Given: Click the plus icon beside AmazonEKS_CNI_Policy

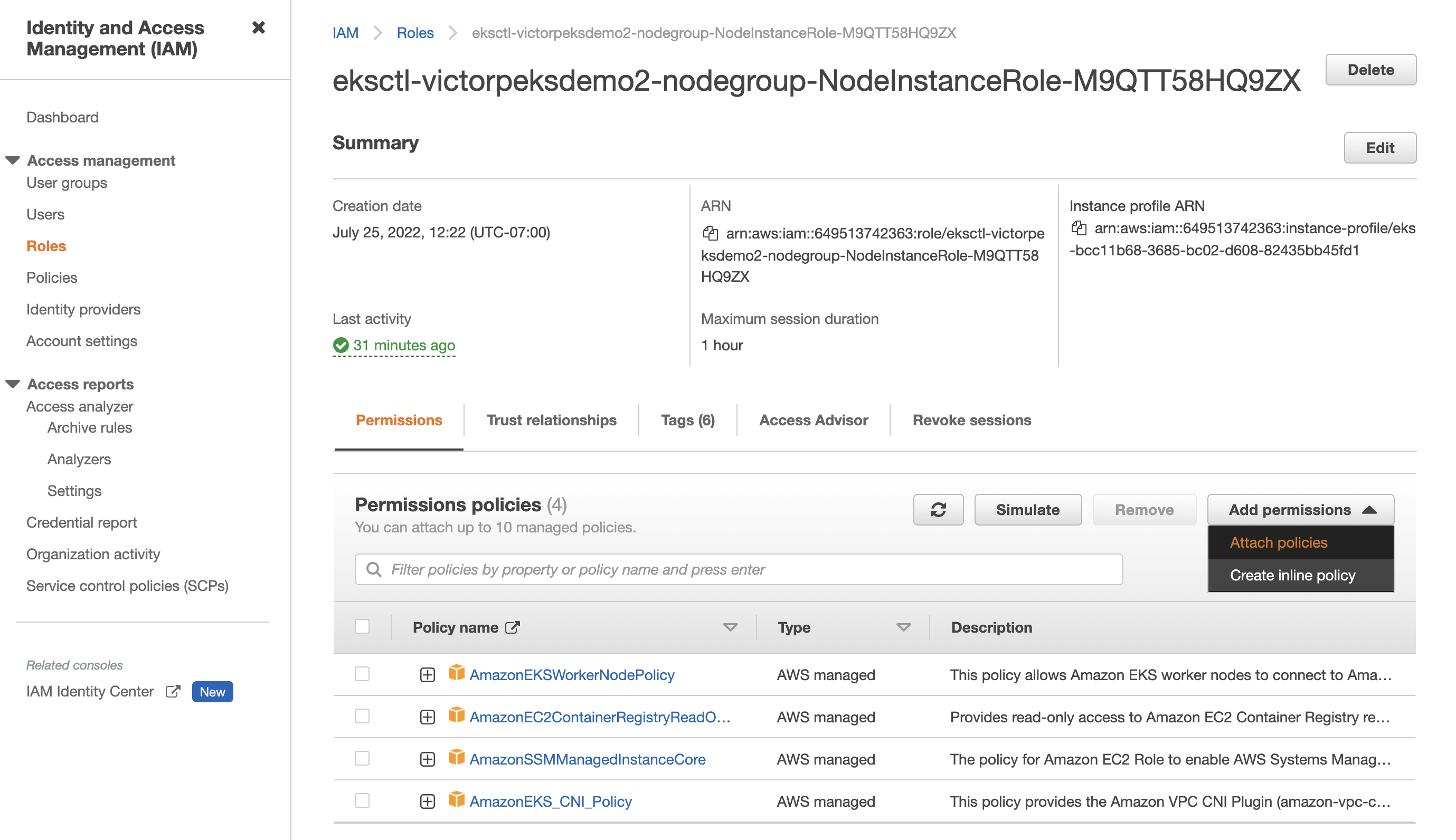Looking at the screenshot, I should (427, 801).
